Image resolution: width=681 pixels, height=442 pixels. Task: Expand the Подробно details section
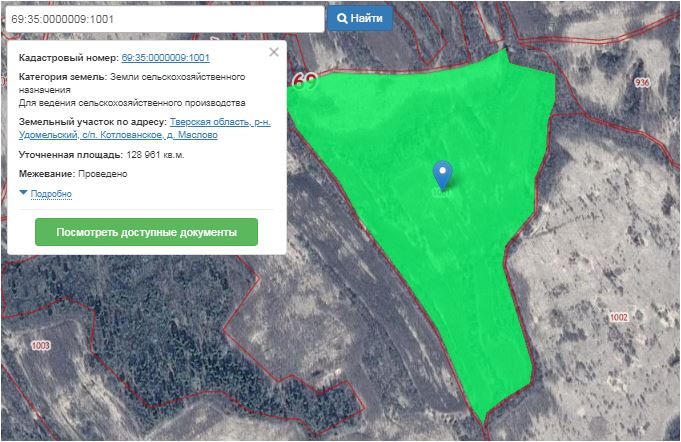(x=51, y=194)
